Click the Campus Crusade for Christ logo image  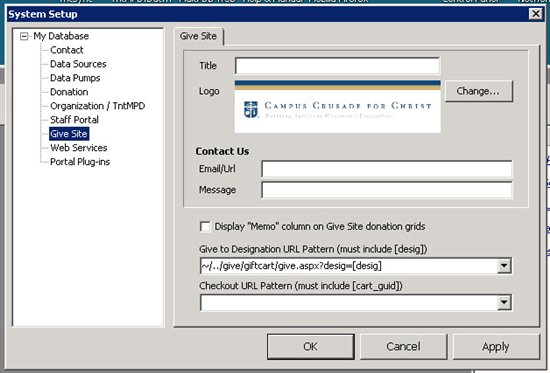(x=337, y=107)
